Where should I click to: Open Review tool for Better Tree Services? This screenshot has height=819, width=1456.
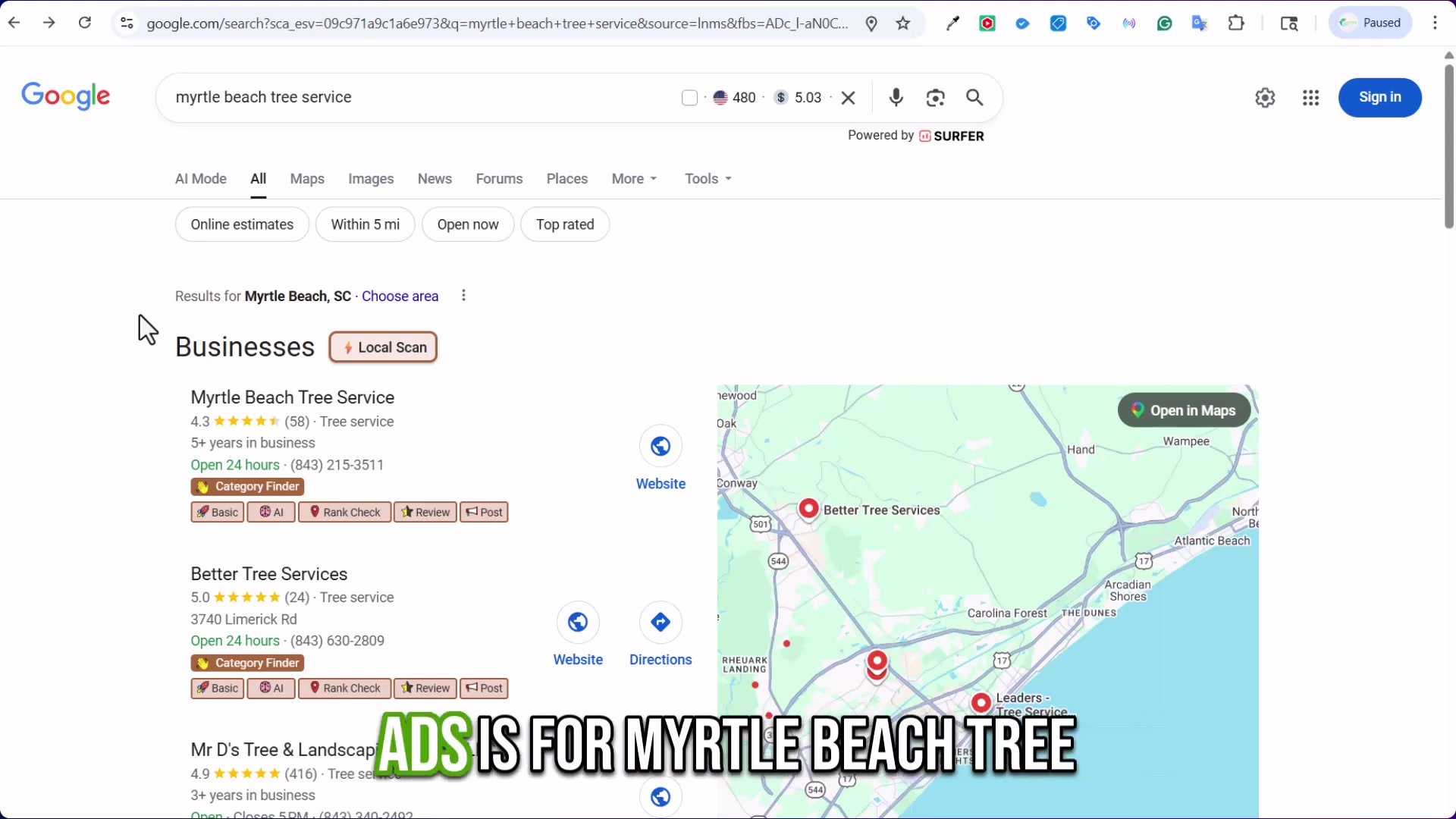coord(425,689)
